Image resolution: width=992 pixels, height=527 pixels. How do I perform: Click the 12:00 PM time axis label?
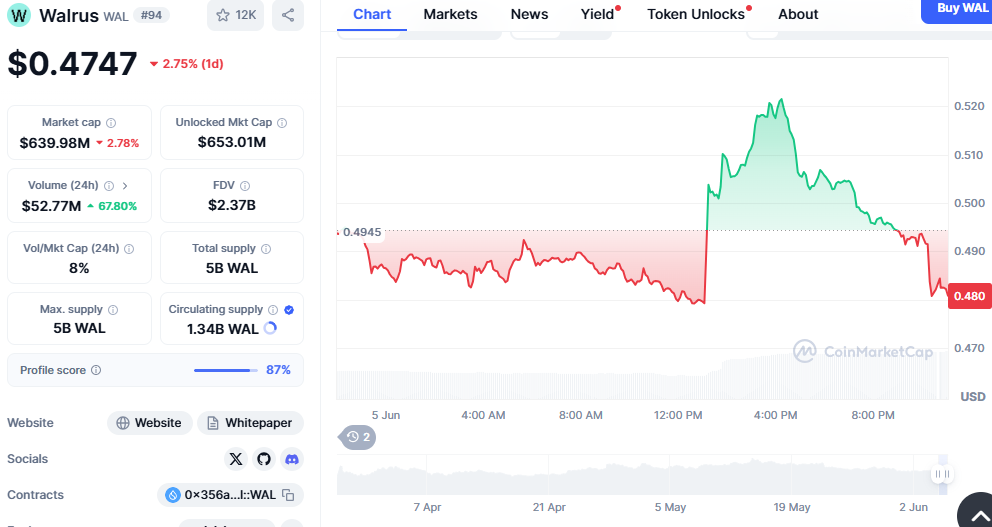(x=678, y=416)
